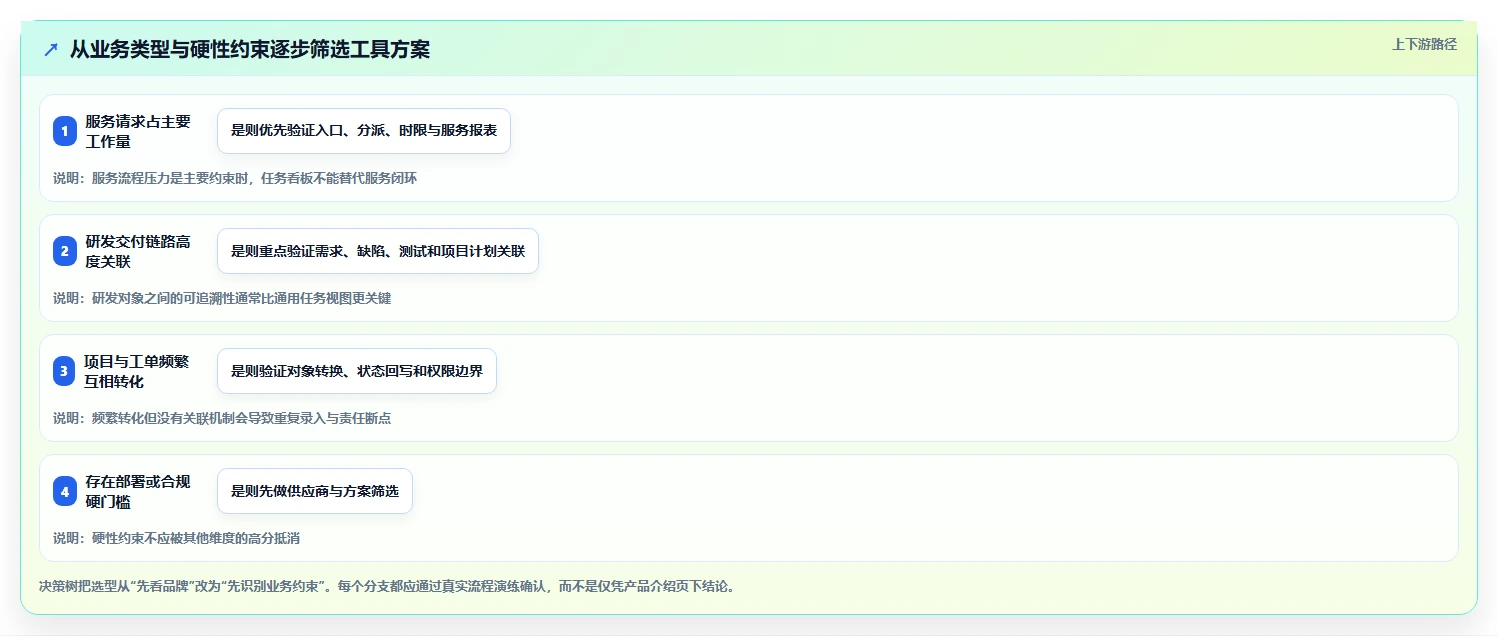
Task: Click note 说明：服务流程压力是主要约束时
Action: [235, 178]
